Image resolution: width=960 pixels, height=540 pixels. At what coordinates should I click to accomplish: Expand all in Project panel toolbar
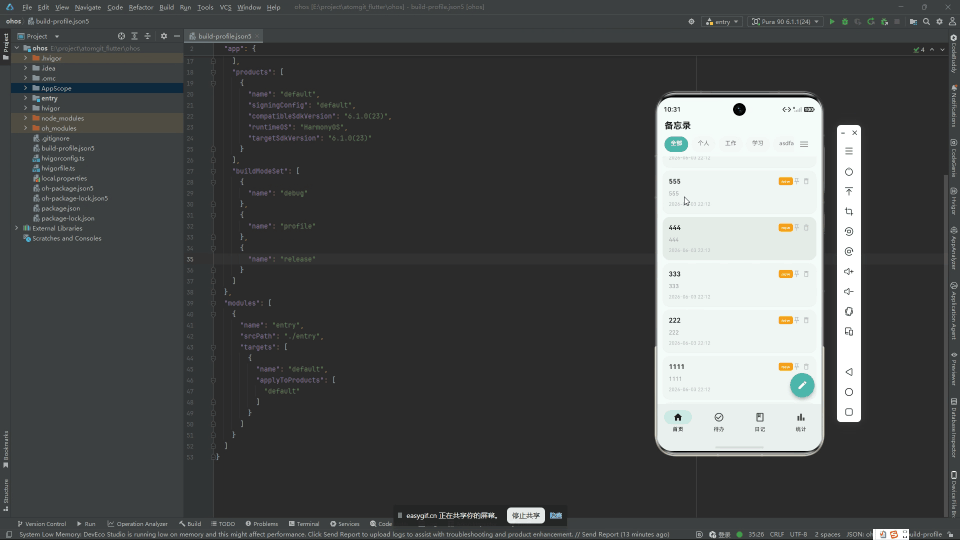point(134,36)
